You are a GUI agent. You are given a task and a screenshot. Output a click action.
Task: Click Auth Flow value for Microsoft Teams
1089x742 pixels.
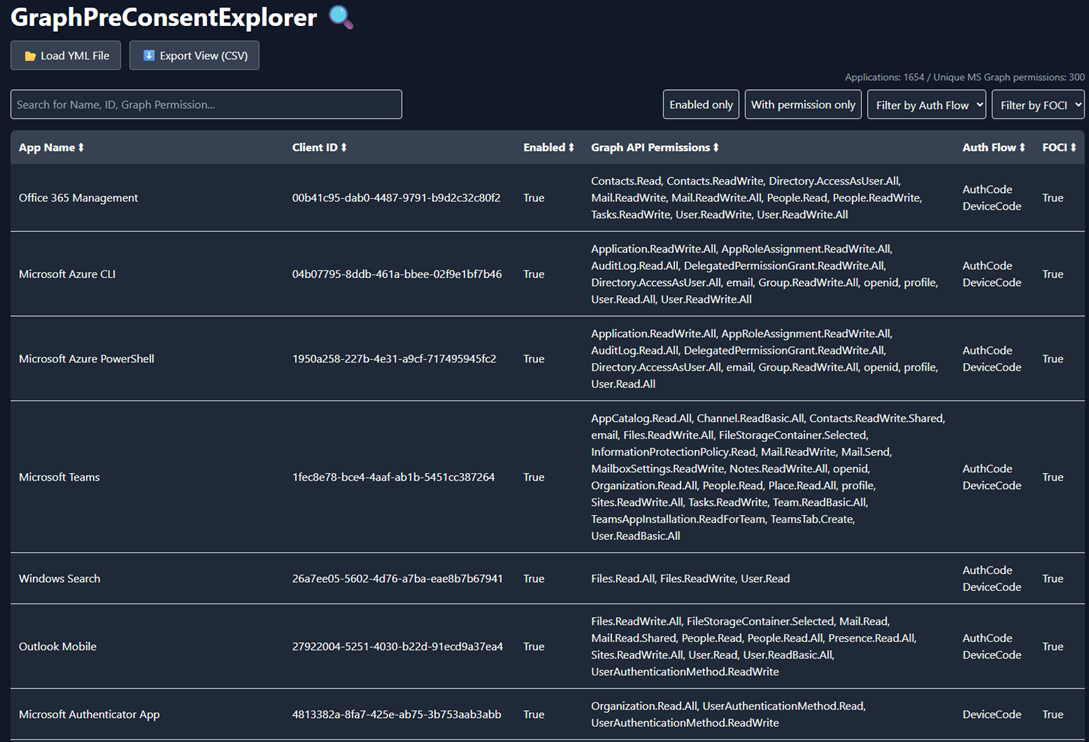pyautogui.click(x=992, y=477)
